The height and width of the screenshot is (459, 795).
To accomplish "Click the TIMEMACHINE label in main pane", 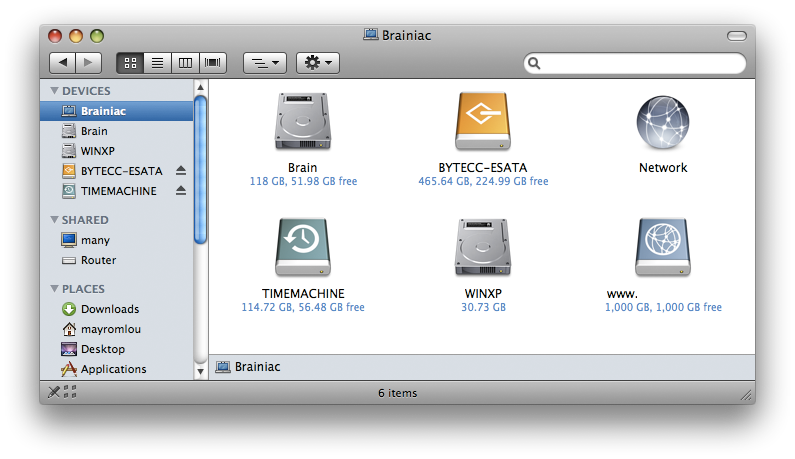I will click(303, 294).
